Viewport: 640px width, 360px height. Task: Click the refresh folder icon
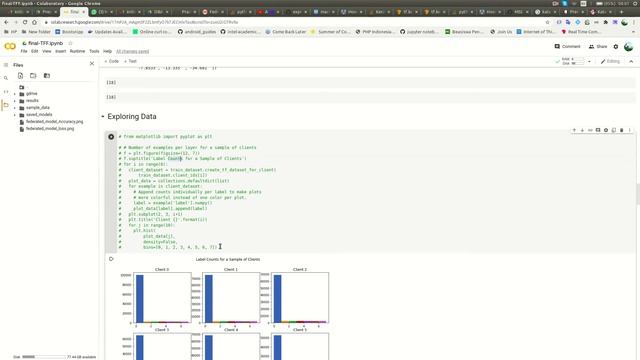click(x=33, y=76)
